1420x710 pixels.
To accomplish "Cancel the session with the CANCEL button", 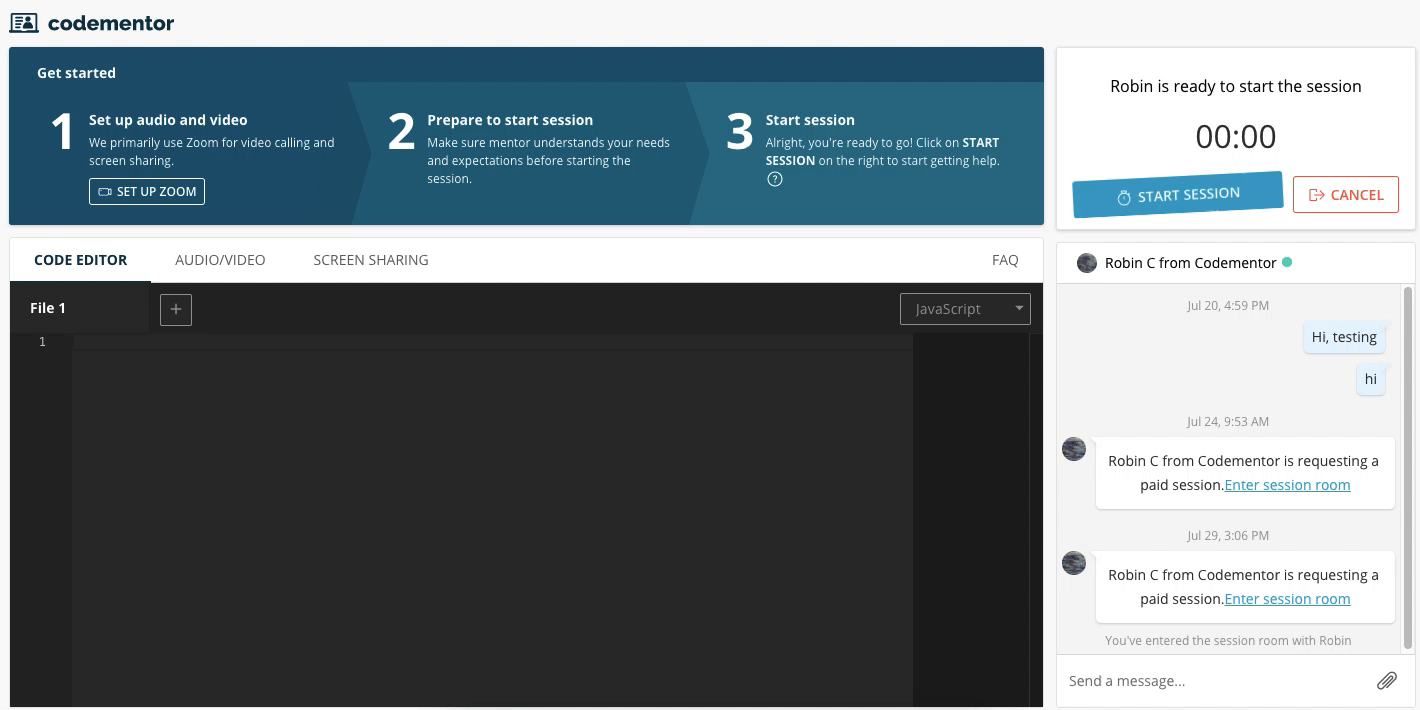I will pos(1346,195).
